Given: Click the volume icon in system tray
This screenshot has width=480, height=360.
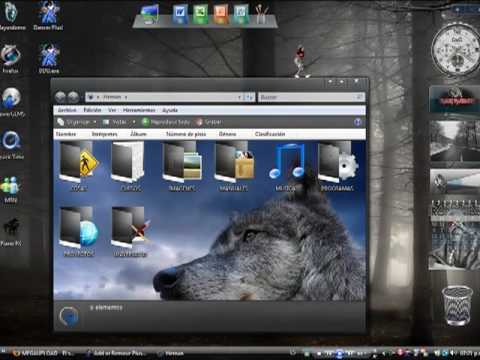Looking at the screenshot, I should tap(452, 353).
